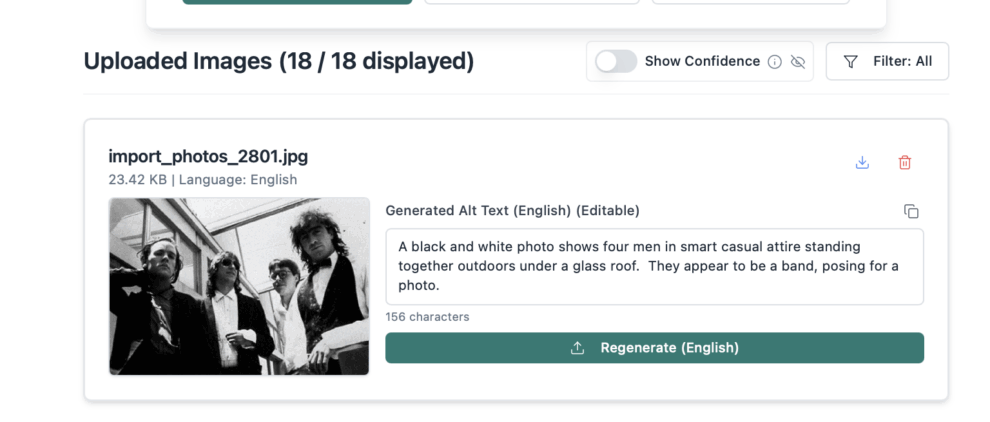The image size is (990, 422).
Task: Click the Uploaded Images heading
Action: (x=278, y=61)
